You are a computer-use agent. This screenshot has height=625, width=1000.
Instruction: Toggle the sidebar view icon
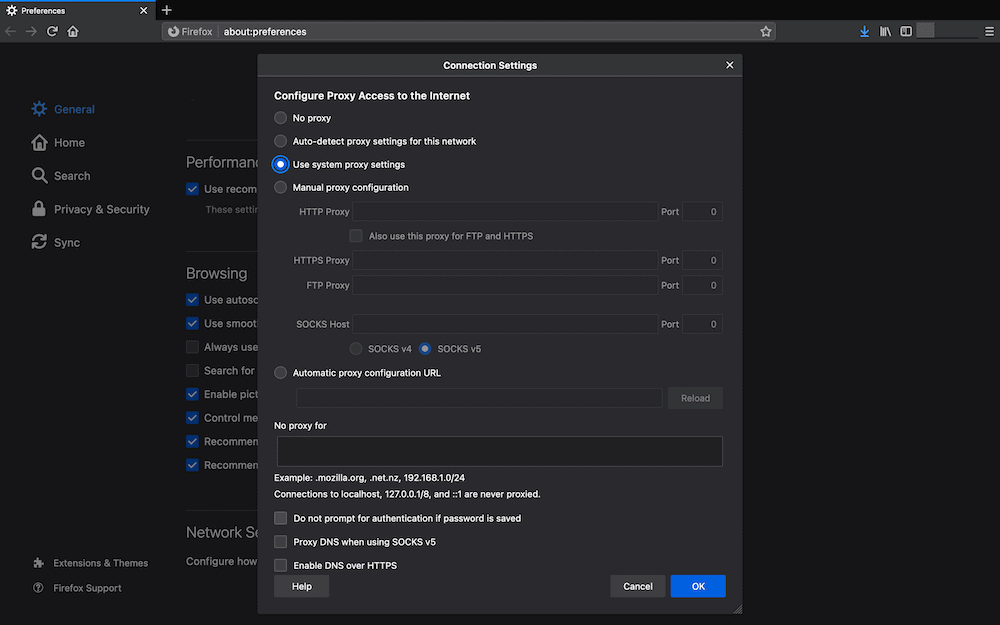(906, 31)
